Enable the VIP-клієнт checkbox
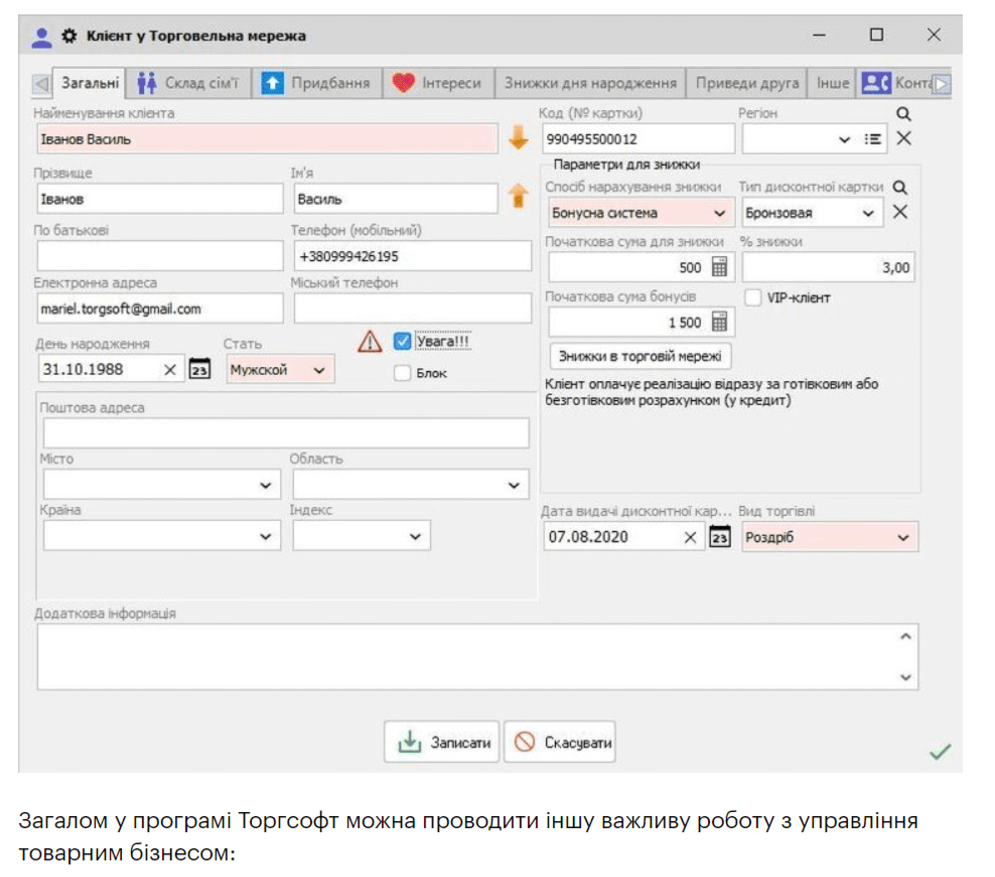This screenshot has height=877, width=995. (755, 297)
